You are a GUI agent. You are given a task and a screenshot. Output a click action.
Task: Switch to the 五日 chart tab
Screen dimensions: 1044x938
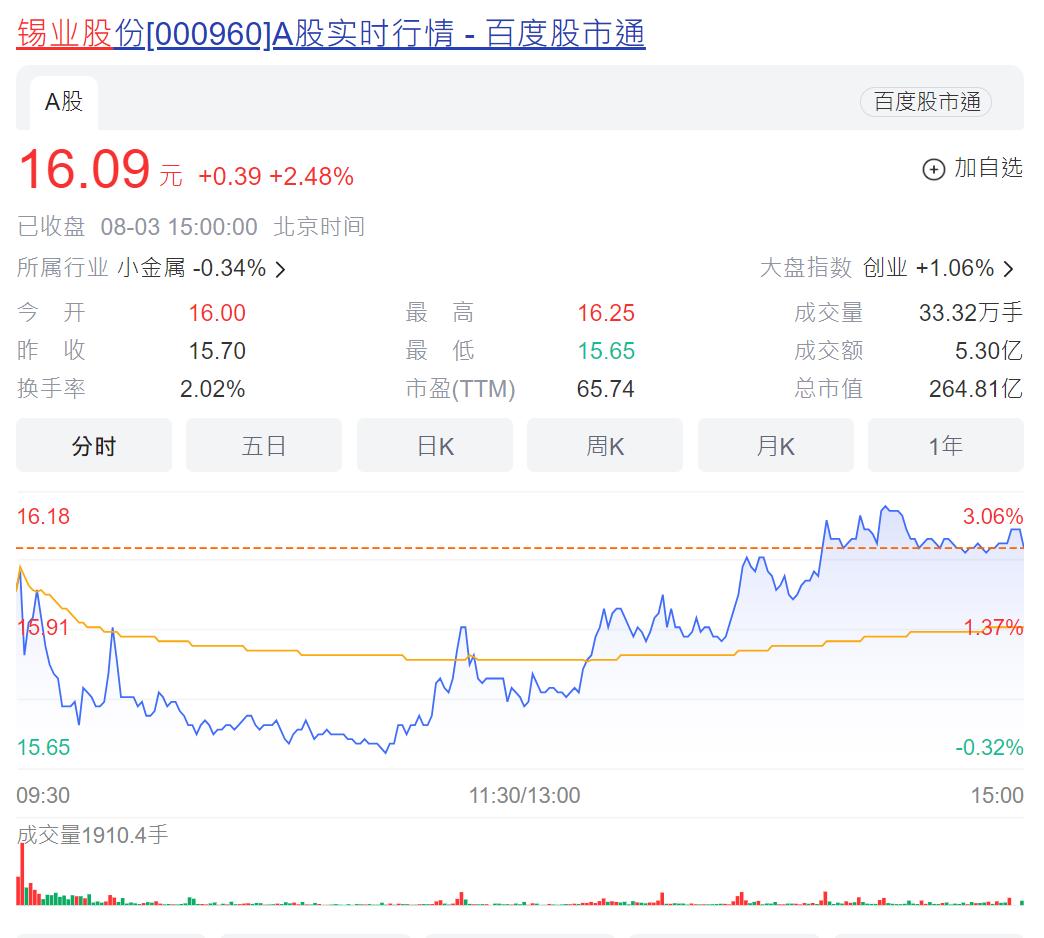264,446
